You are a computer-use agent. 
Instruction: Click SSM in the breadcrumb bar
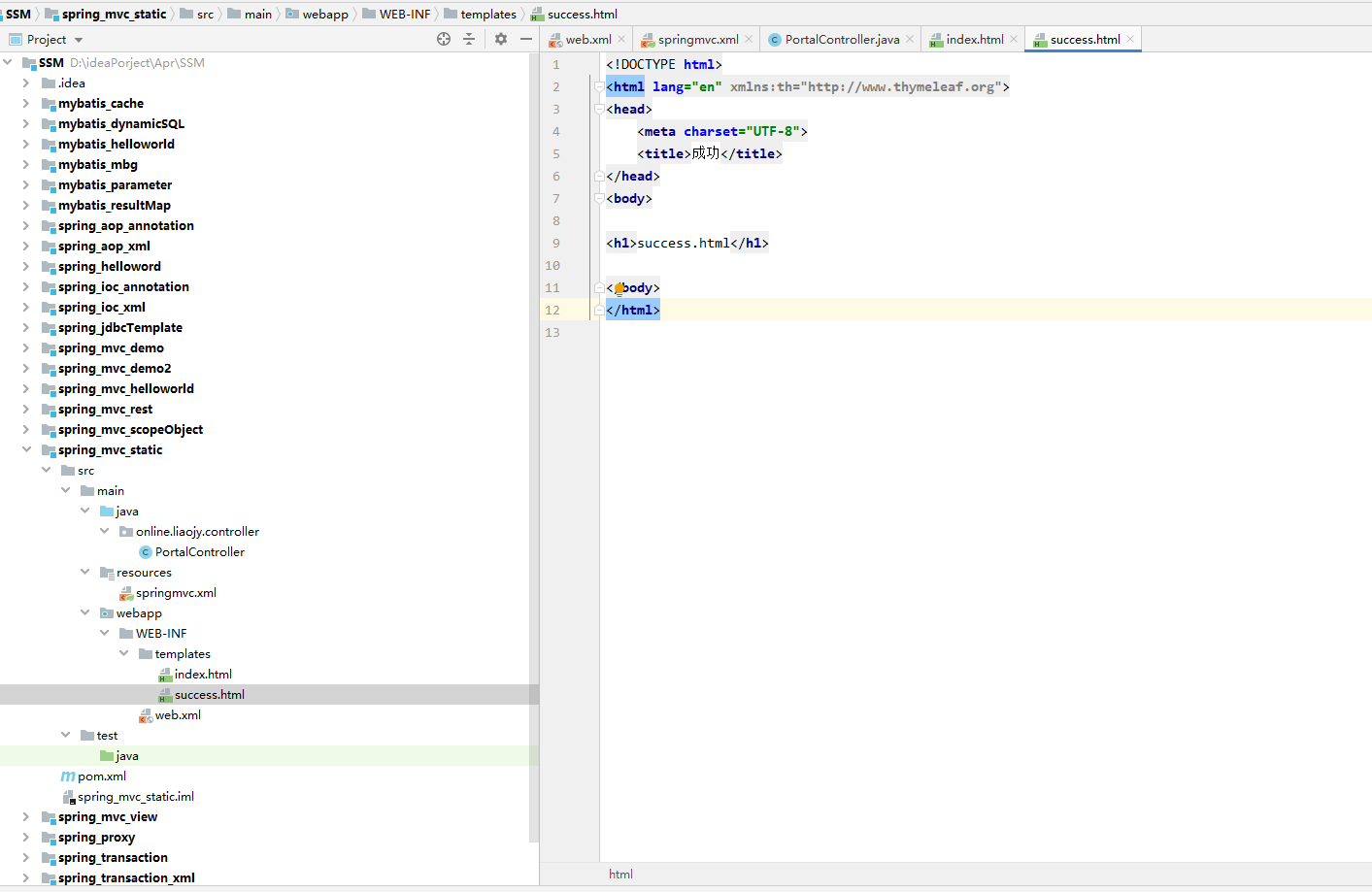[18, 14]
